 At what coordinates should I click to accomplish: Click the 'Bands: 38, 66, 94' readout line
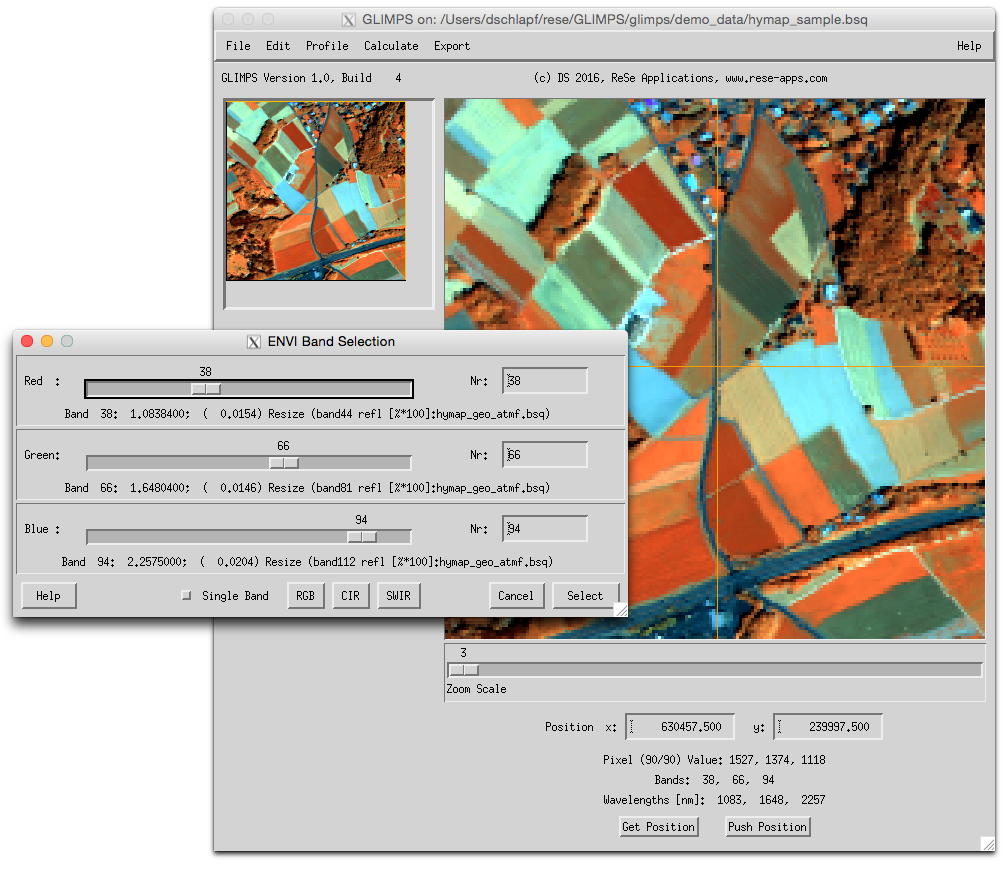pyautogui.click(x=714, y=780)
